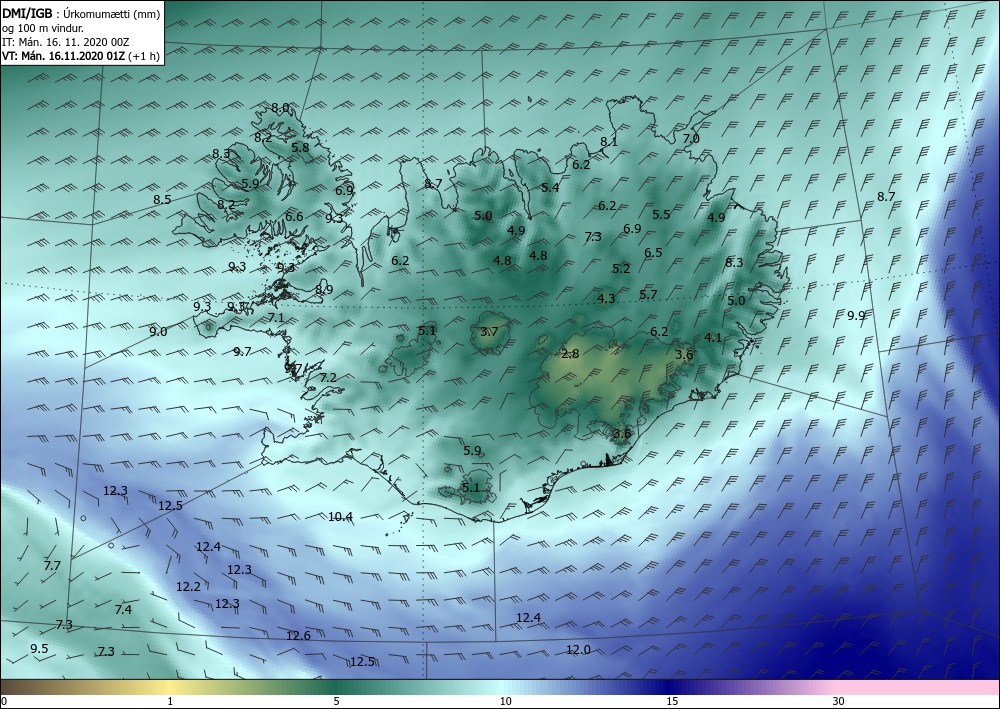
Task: Click the 9.0 value over the sea
Action: pos(158,331)
